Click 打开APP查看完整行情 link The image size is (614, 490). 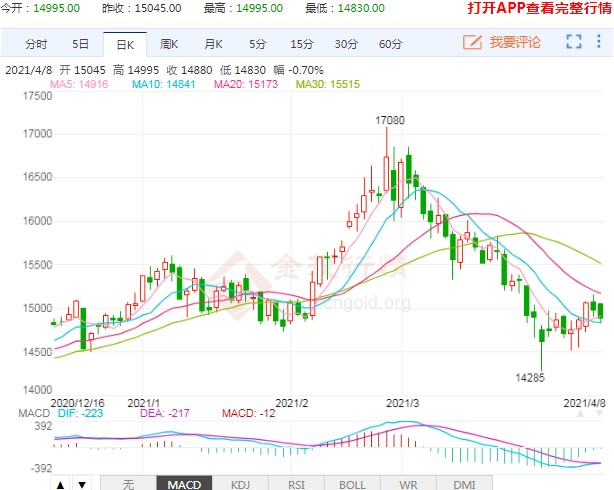[539, 8]
